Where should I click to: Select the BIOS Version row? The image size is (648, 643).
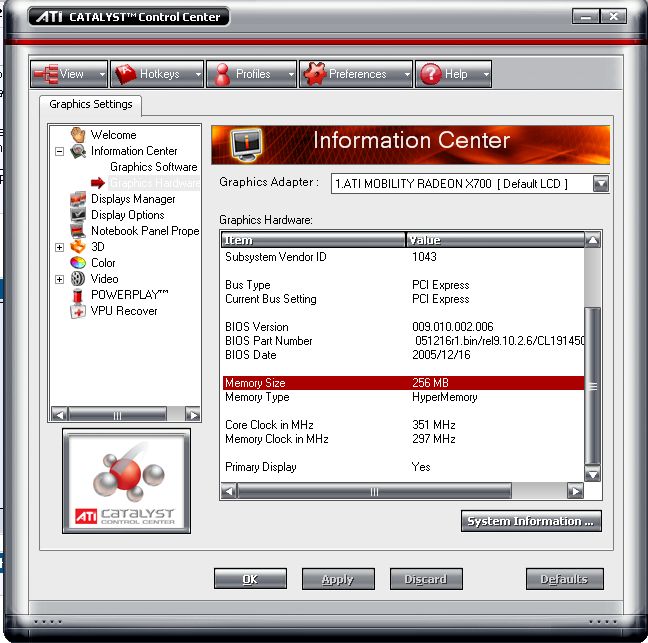click(403, 327)
